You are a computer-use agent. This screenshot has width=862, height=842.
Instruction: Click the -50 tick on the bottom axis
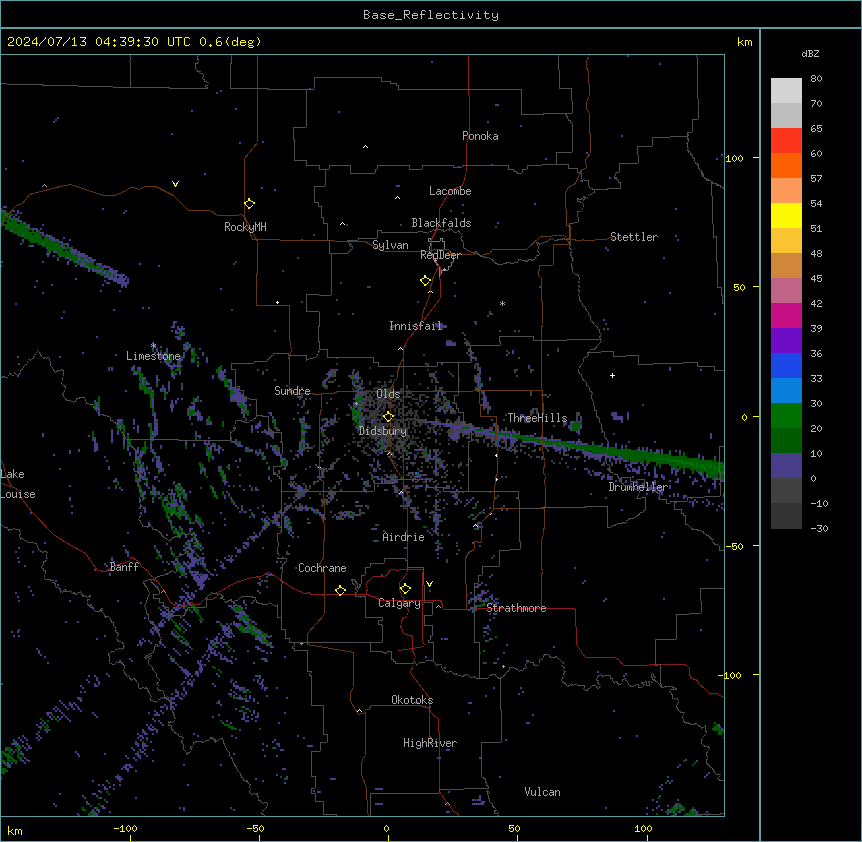point(255,828)
